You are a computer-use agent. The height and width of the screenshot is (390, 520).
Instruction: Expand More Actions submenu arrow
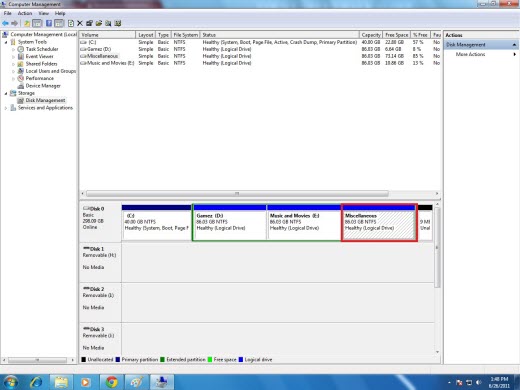coord(515,54)
